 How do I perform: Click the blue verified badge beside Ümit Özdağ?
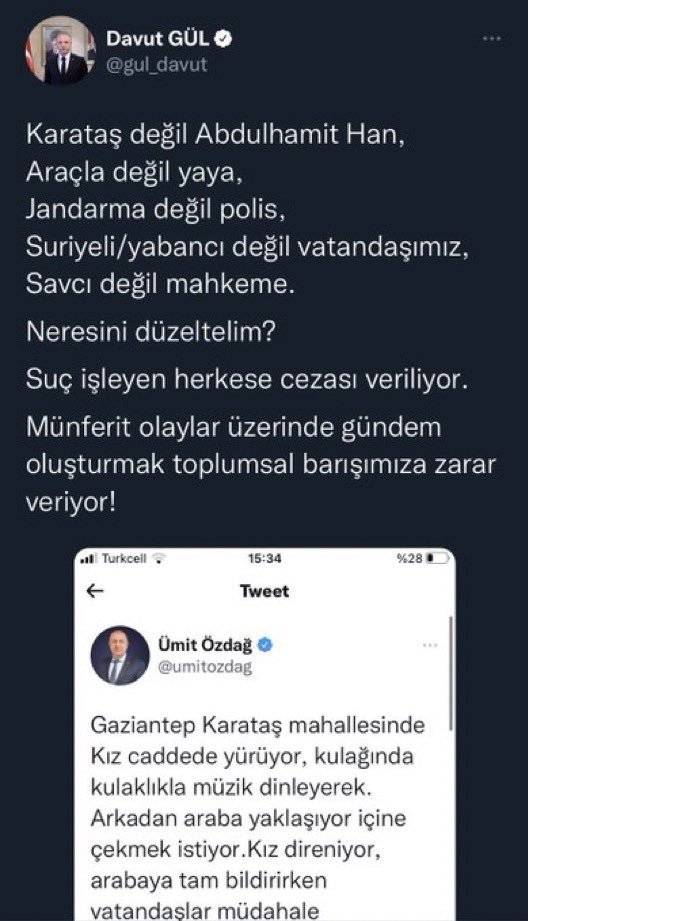pyautogui.click(x=266, y=645)
